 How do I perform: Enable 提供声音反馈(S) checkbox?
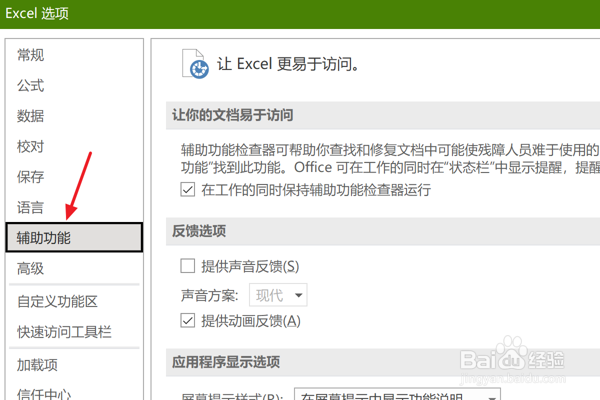(x=188, y=266)
